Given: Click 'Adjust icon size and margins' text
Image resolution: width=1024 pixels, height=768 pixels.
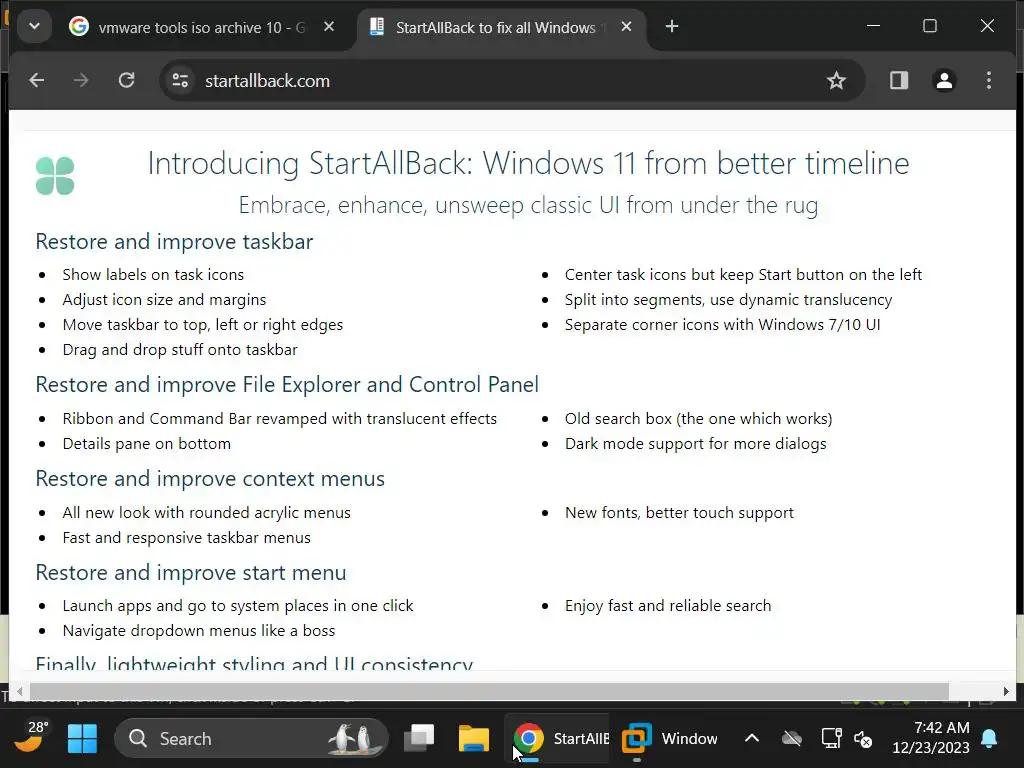Looking at the screenshot, I should [164, 299].
